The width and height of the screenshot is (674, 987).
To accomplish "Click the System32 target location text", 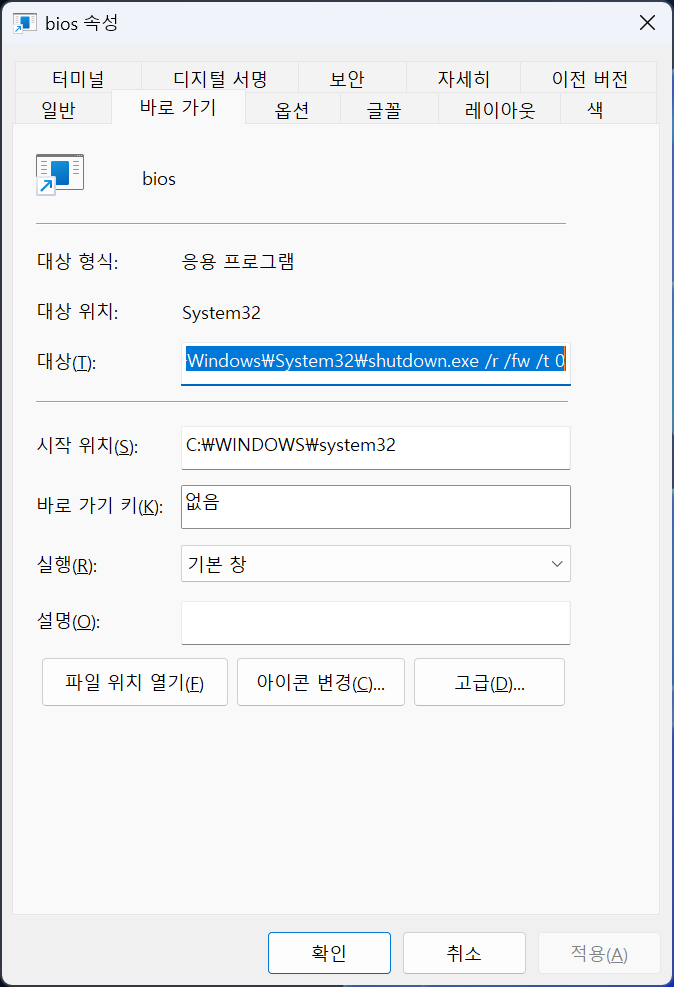I will click(221, 313).
